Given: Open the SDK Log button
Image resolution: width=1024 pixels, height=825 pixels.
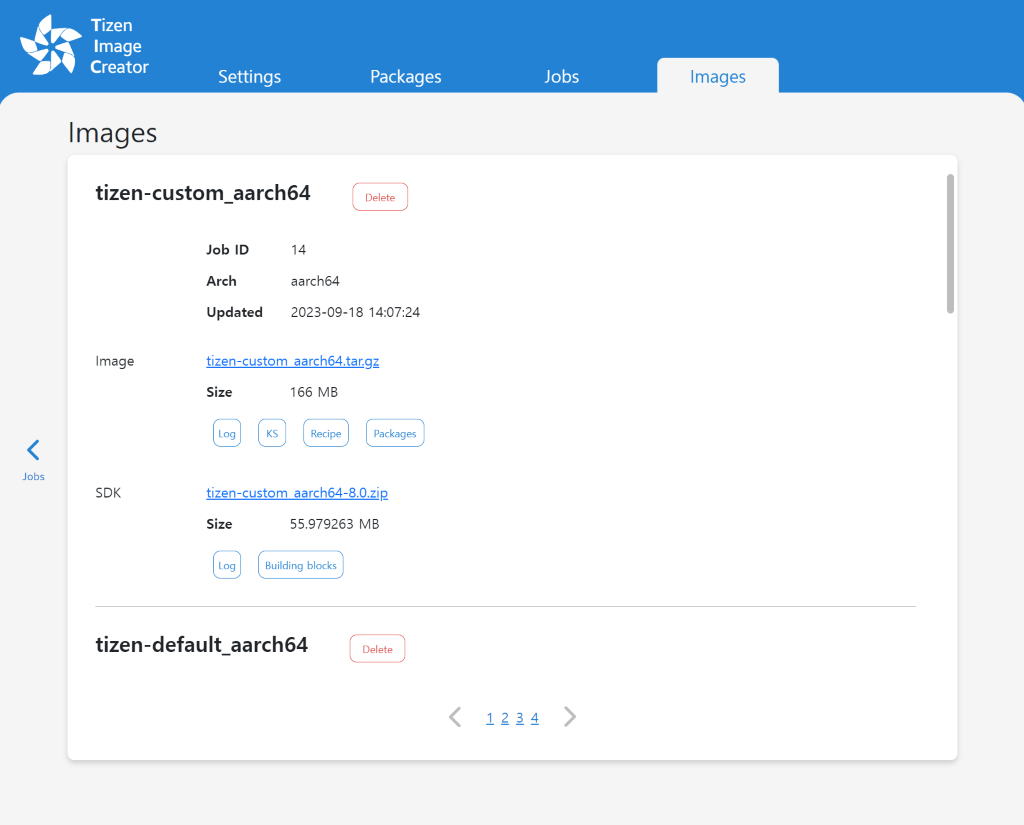Looking at the screenshot, I should 227,564.
